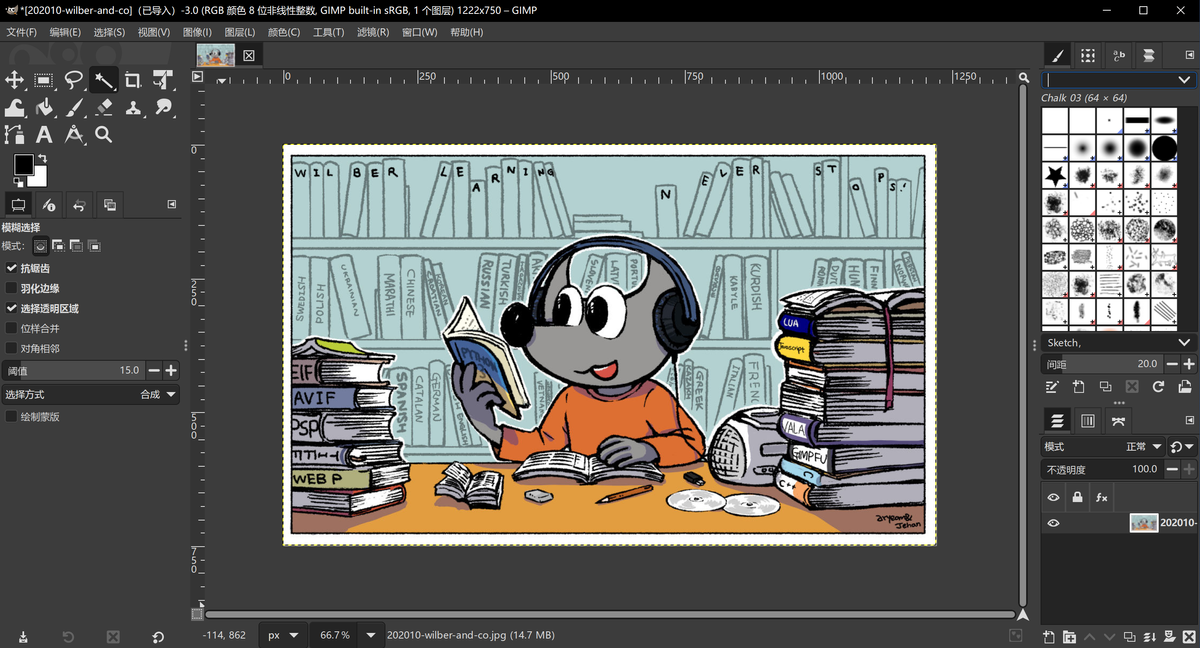The image size is (1200, 648).
Task: Click the 不透明度 opacity slider
Action: coord(1100,469)
